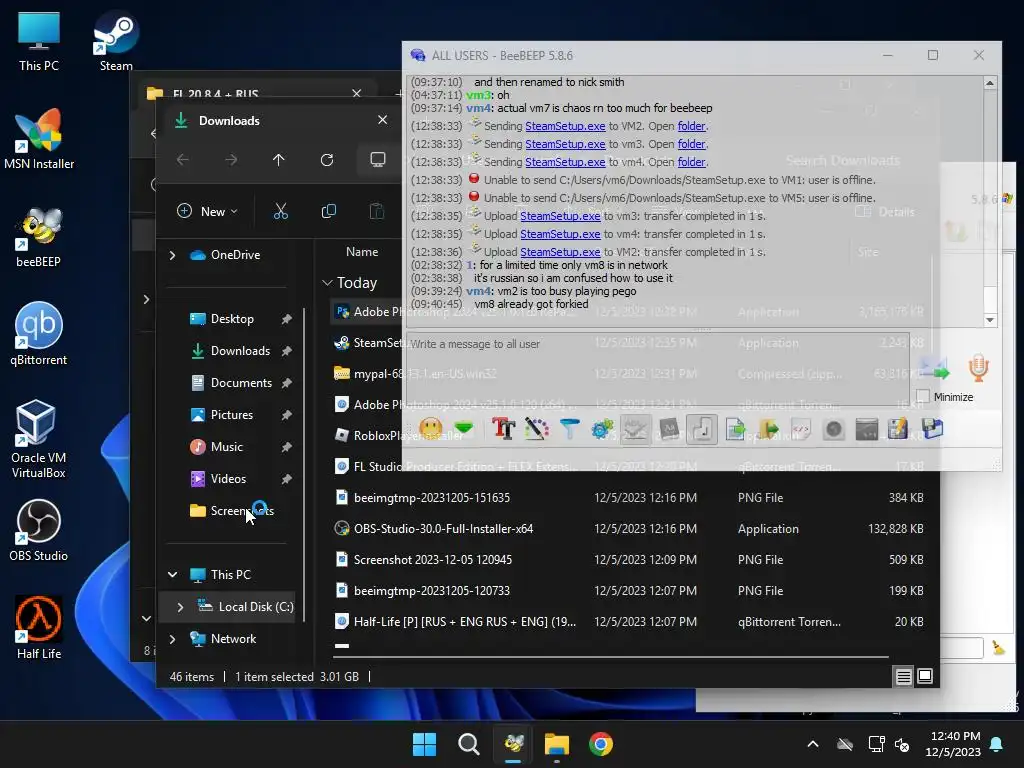1024x768 pixels.
Task: Expand OneDrive in navigation pane
Action: [x=172, y=255]
